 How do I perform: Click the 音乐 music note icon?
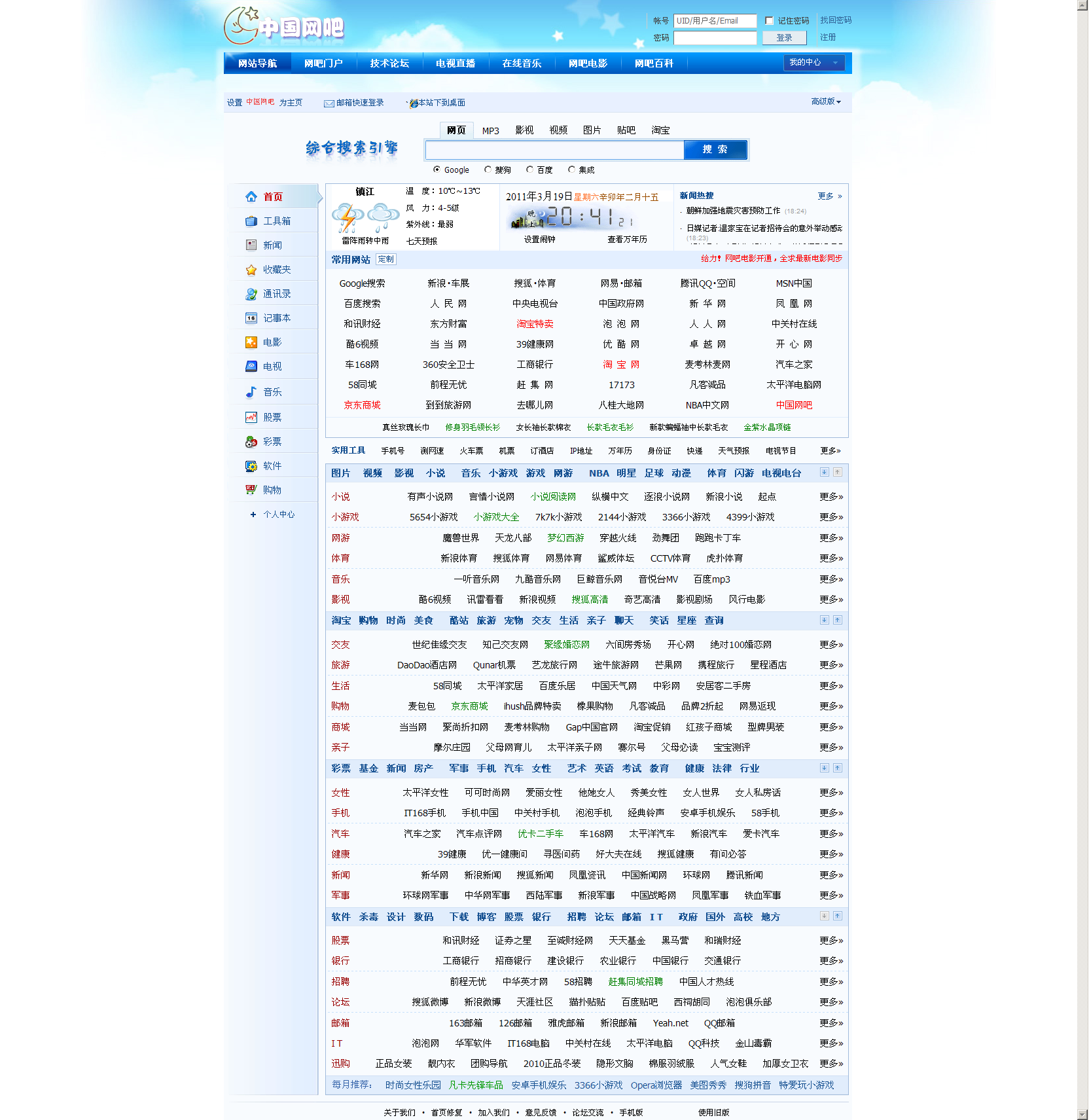[251, 392]
